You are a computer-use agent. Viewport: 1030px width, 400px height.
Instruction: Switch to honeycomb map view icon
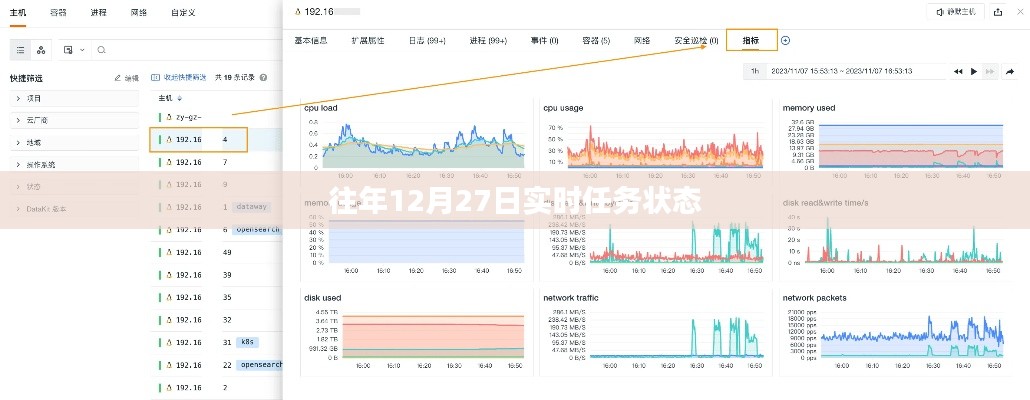pyautogui.click(x=41, y=49)
